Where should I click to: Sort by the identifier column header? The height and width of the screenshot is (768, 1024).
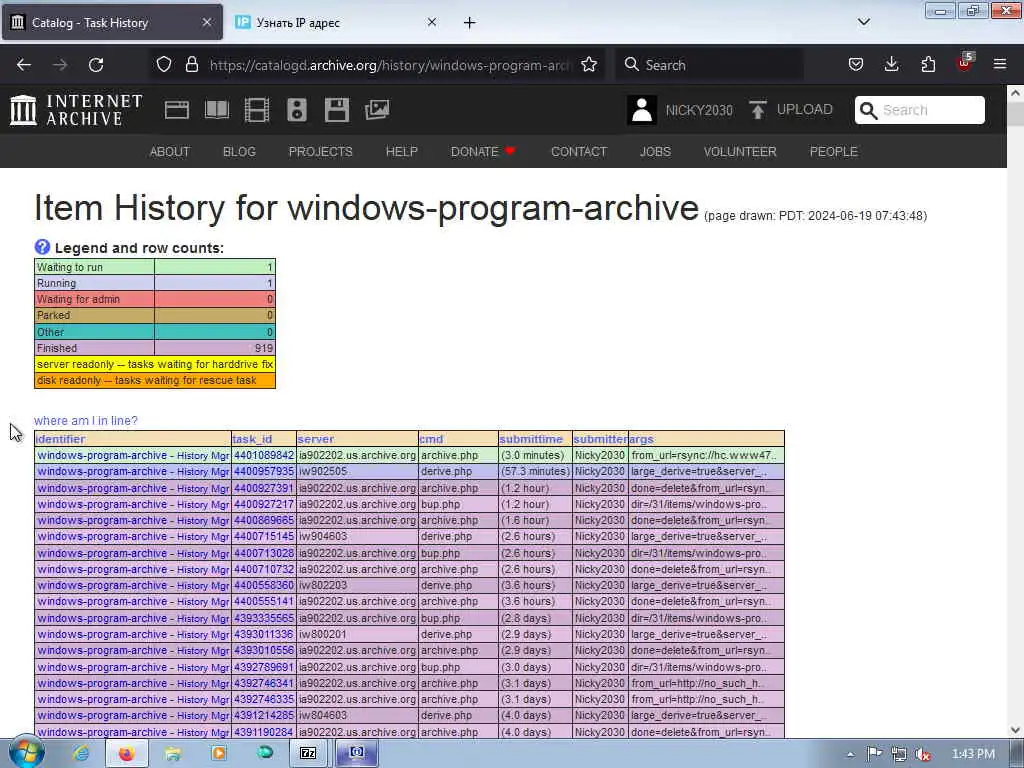click(x=60, y=439)
